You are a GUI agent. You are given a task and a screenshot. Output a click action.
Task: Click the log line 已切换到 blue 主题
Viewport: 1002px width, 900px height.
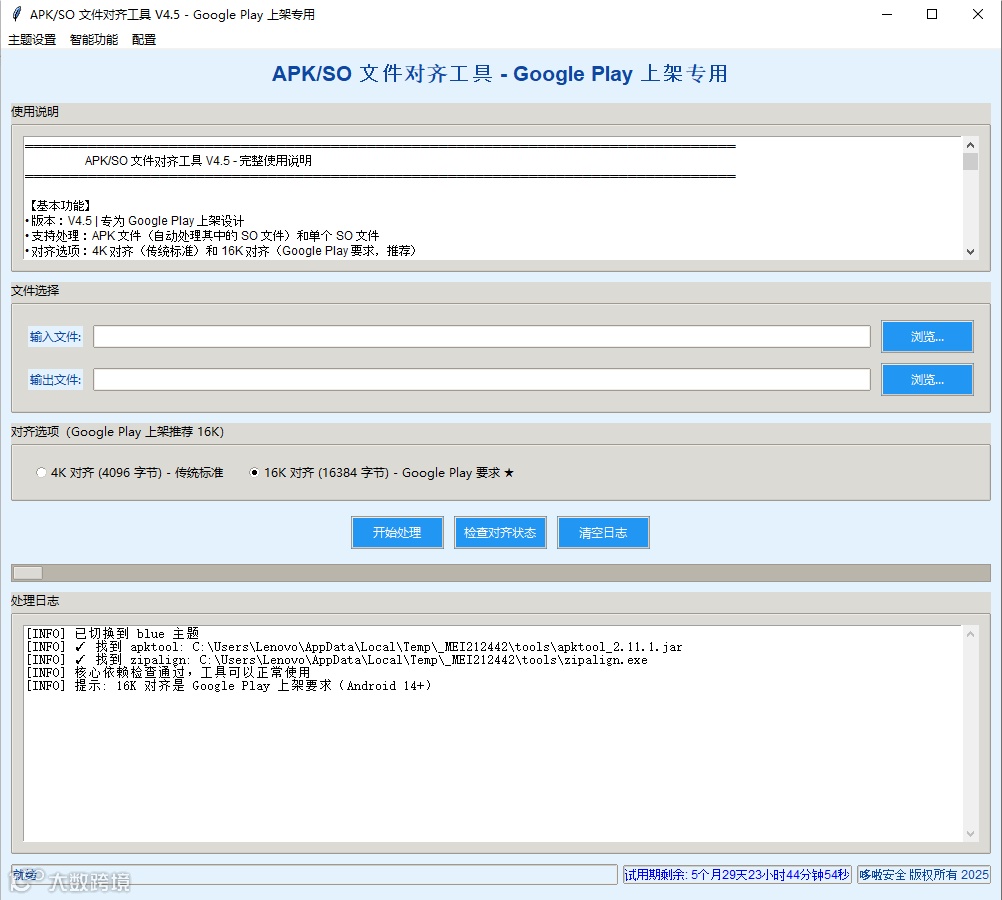[112, 633]
